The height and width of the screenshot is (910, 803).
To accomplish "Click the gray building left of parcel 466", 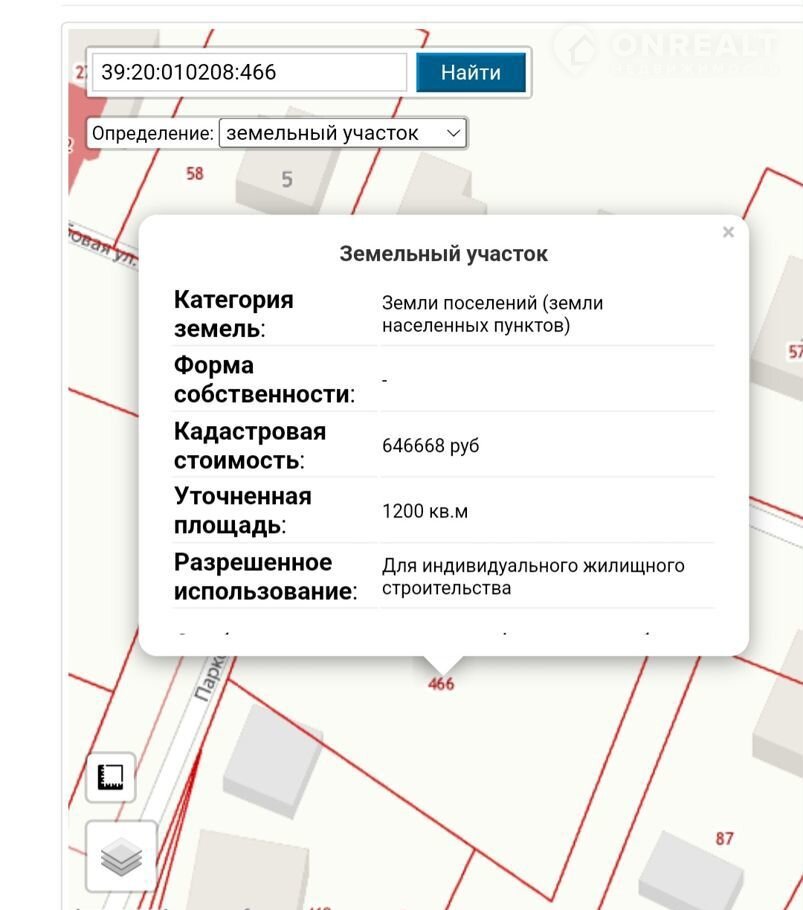I will click(x=272, y=756).
